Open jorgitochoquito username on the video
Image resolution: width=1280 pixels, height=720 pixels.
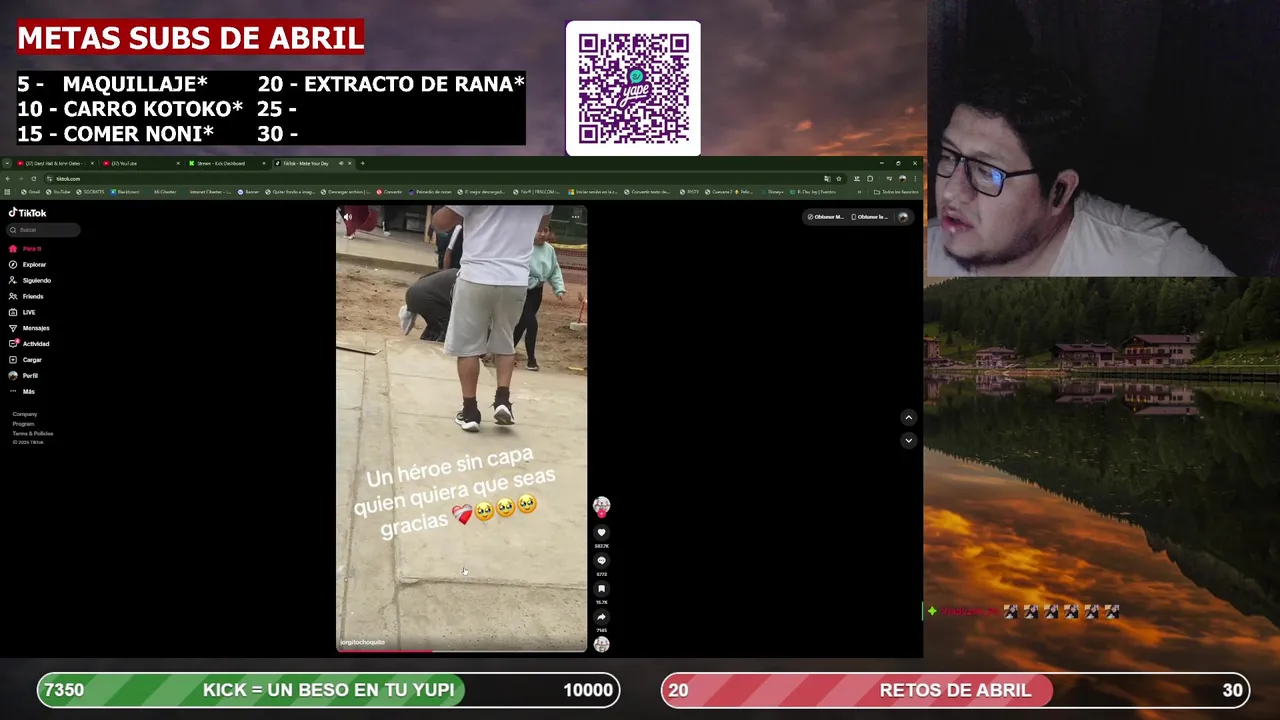(x=362, y=642)
